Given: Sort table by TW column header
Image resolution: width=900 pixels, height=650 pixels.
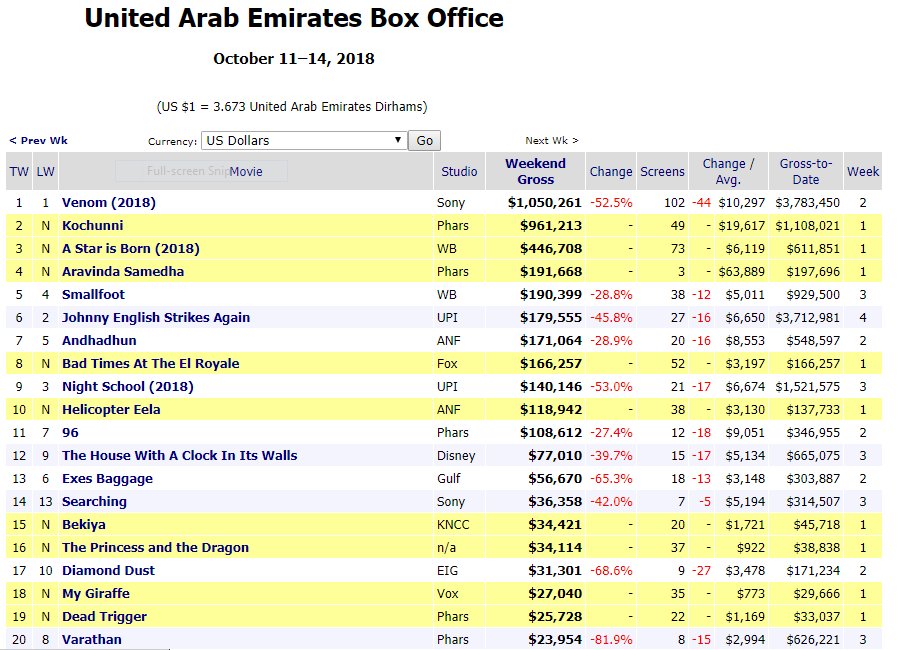Looking at the screenshot, I should (x=19, y=171).
